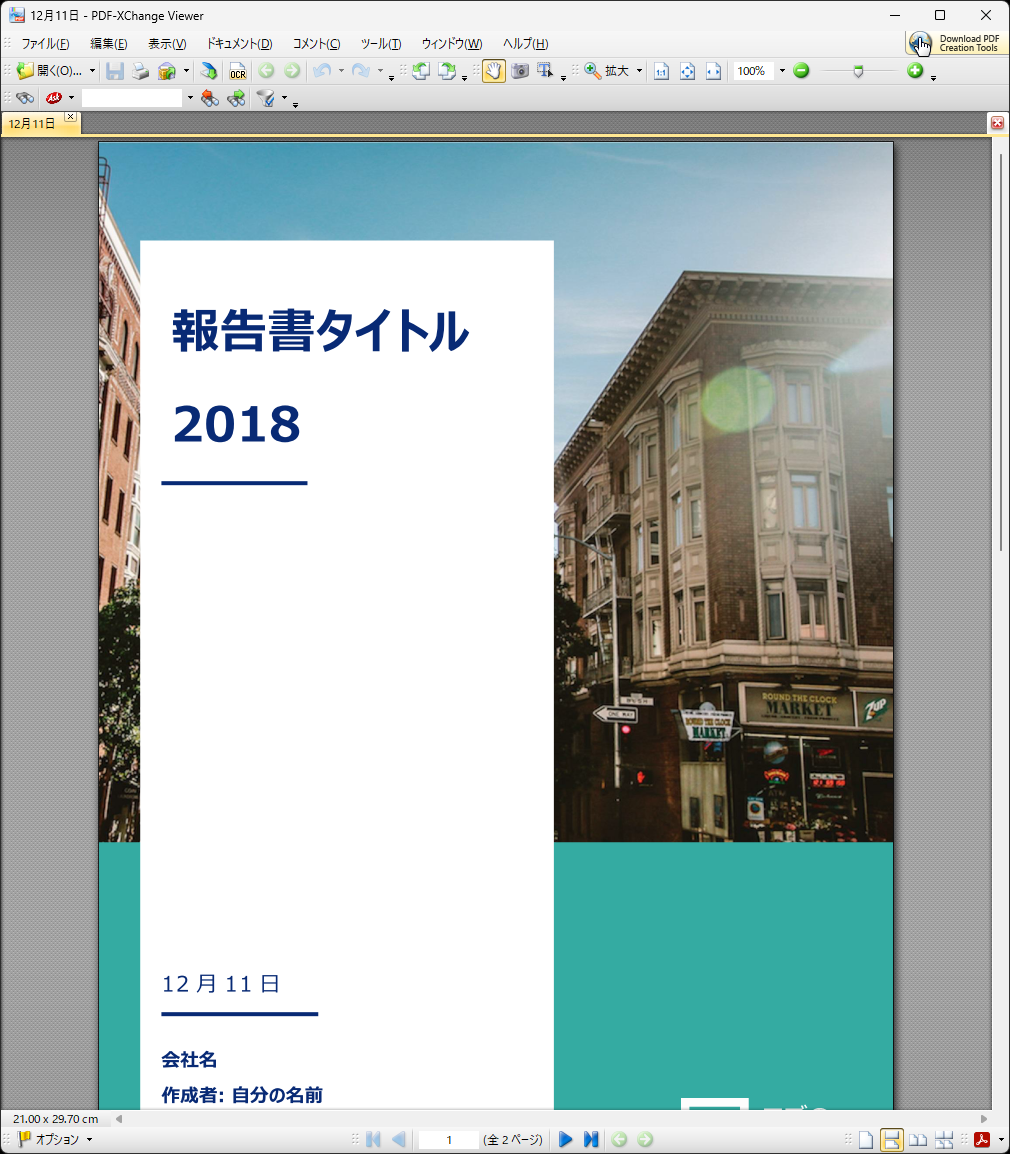Open the ドキュメント menu
The height and width of the screenshot is (1154, 1010).
pos(239,44)
